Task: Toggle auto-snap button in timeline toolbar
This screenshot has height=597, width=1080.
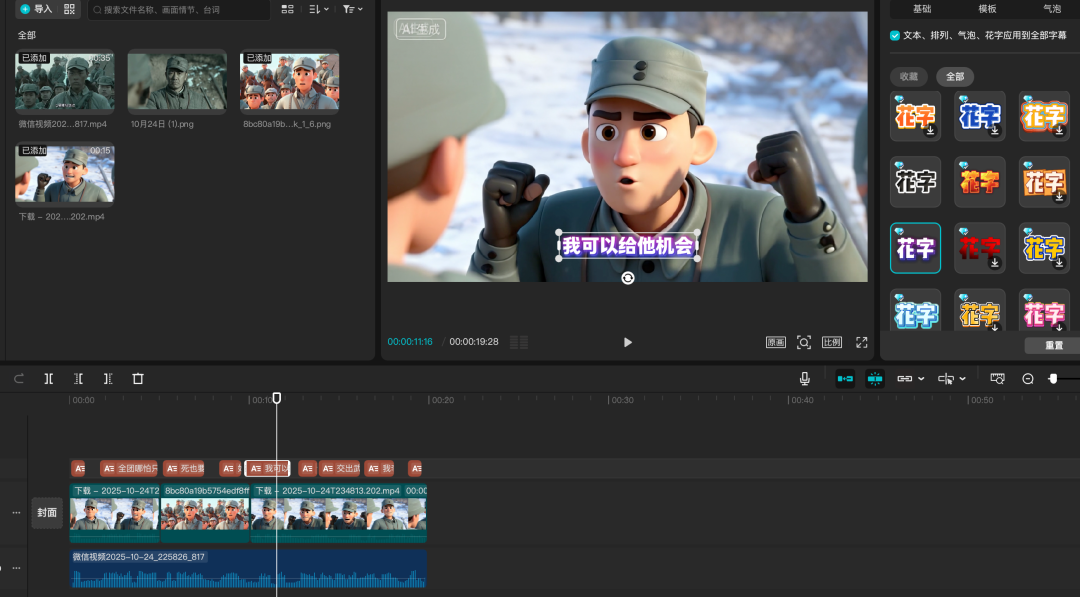Action: 875,379
